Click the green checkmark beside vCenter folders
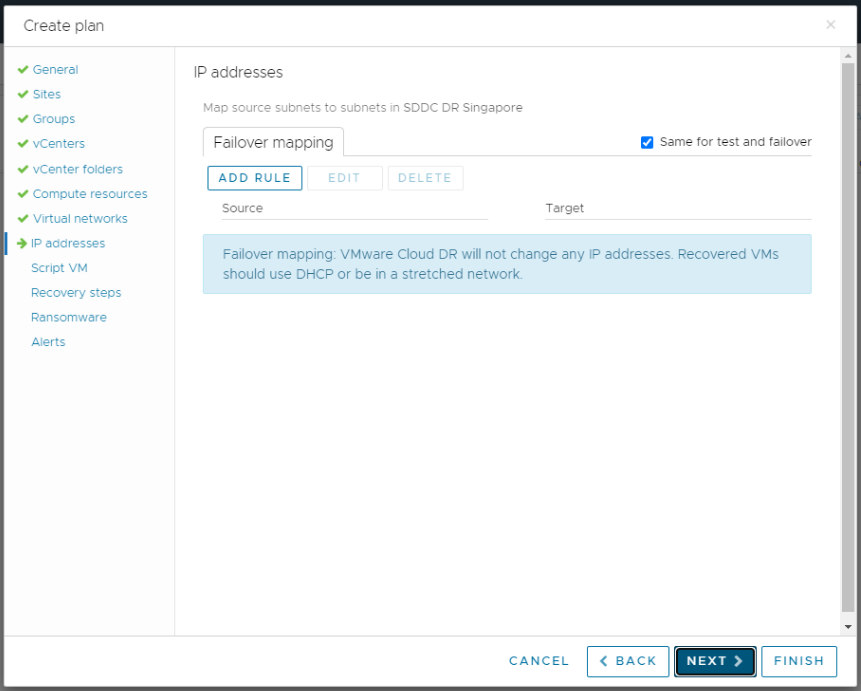The image size is (861, 691). click(x=23, y=169)
